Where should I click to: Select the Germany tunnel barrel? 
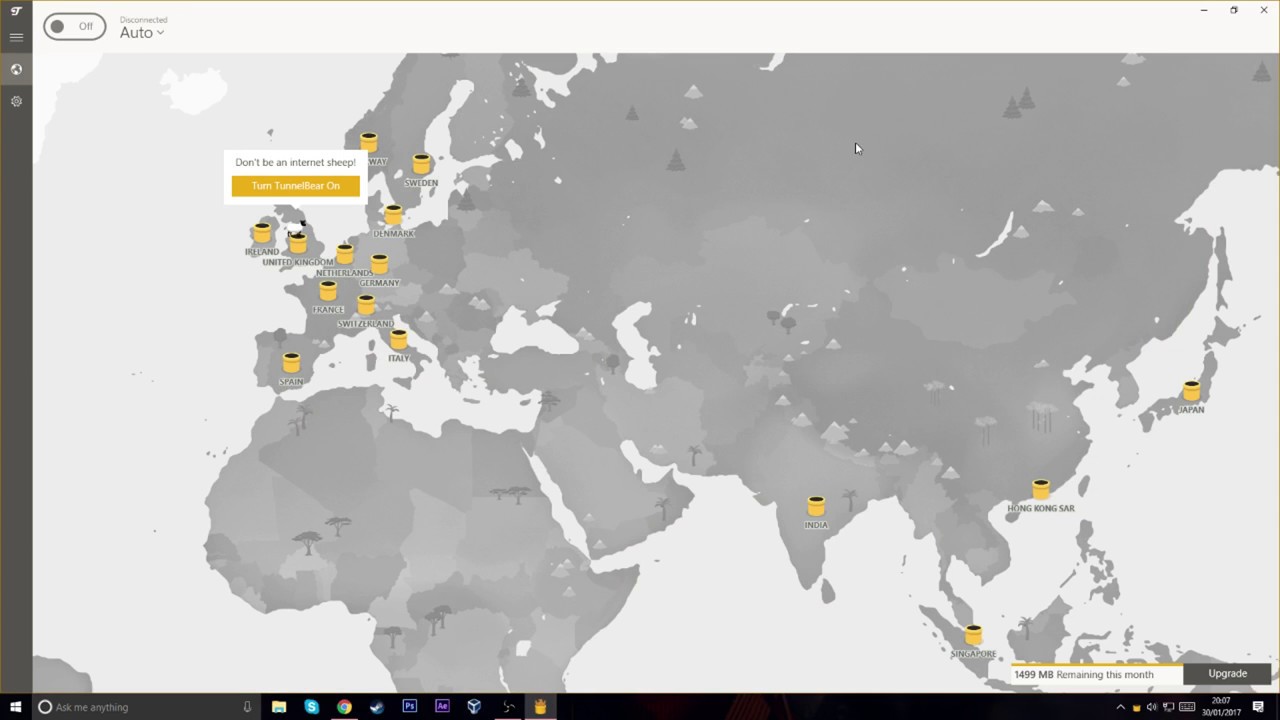[x=379, y=264]
